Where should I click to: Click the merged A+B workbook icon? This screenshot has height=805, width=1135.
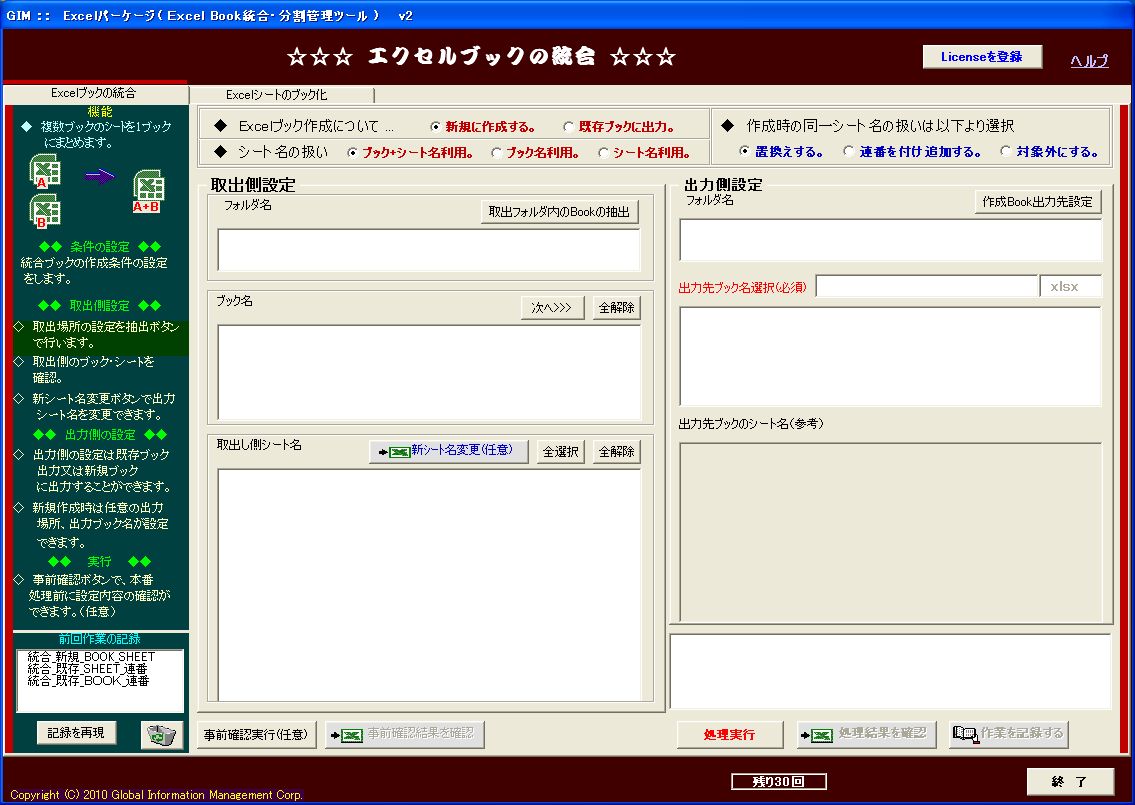[148, 191]
